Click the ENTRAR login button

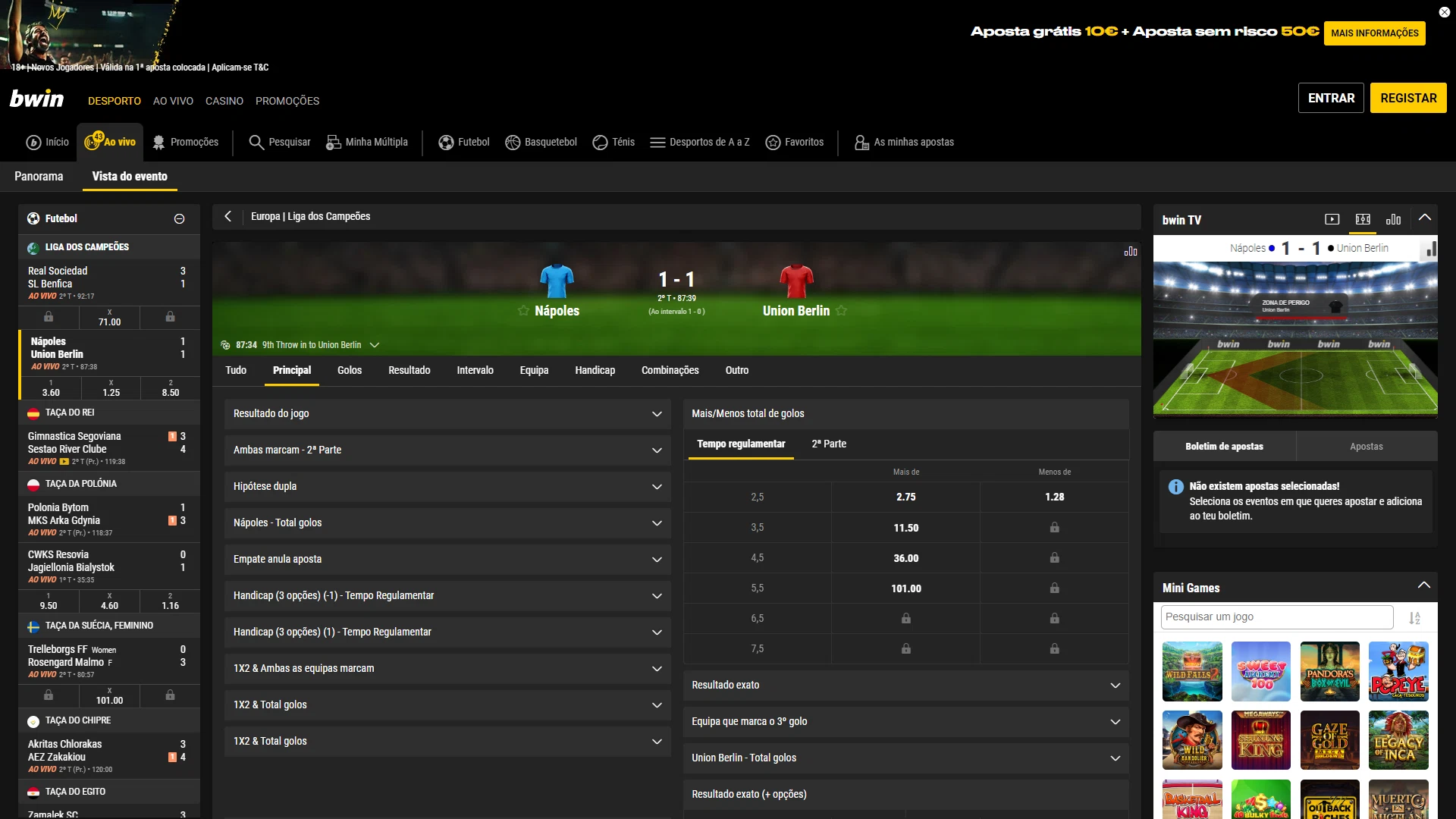click(1331, 99)
